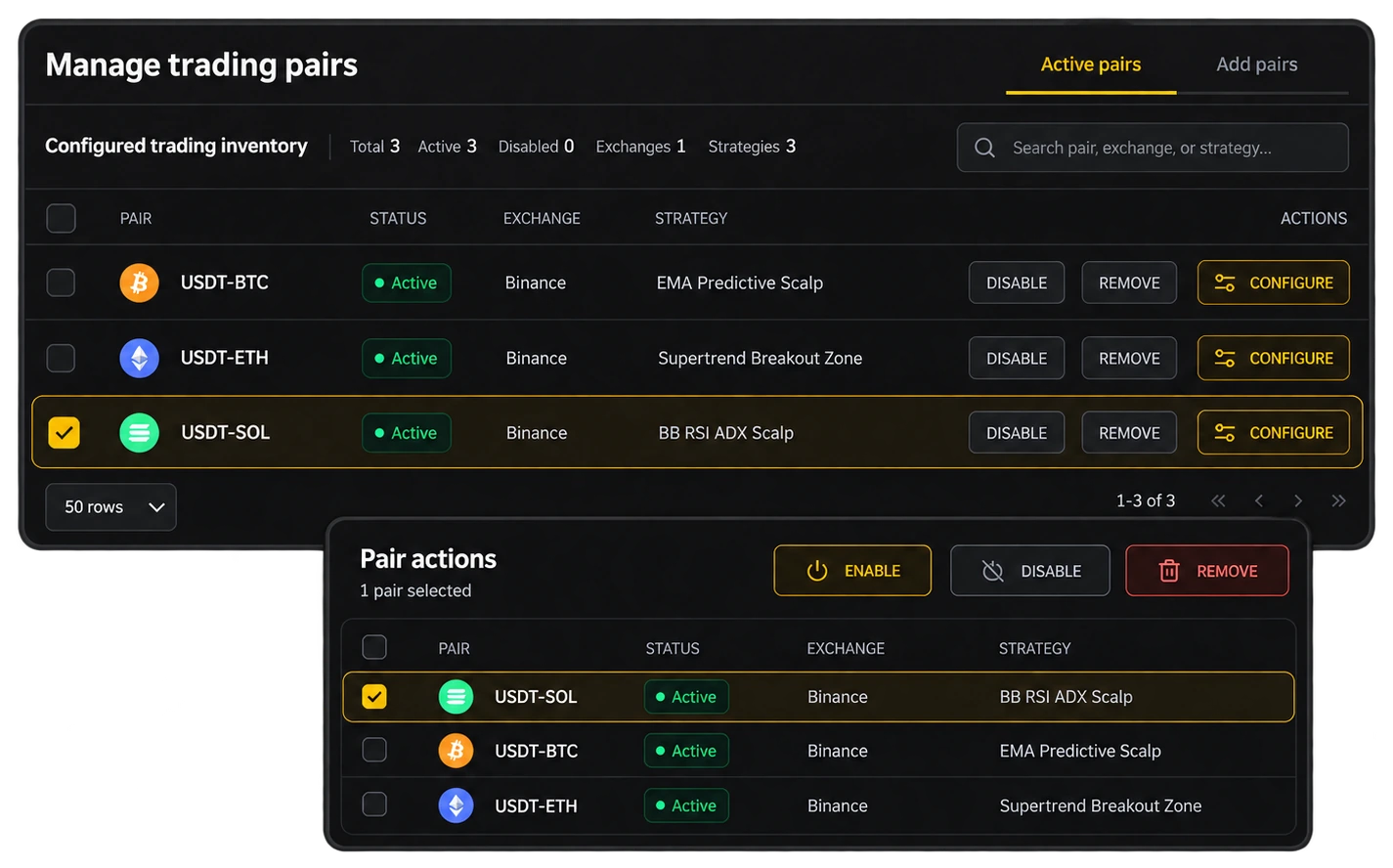Screen dimensions: 1393x868
Task: Click the STRATEGY column header in main table
Action: point(691,218)
